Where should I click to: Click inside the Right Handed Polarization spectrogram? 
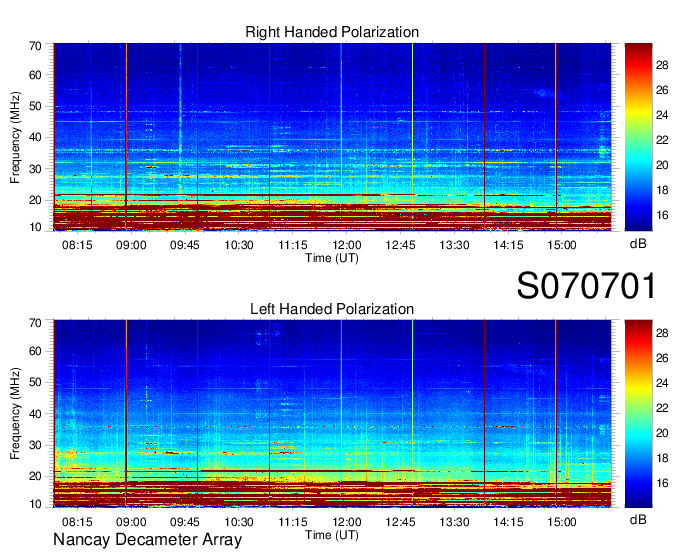coord(332,137)
